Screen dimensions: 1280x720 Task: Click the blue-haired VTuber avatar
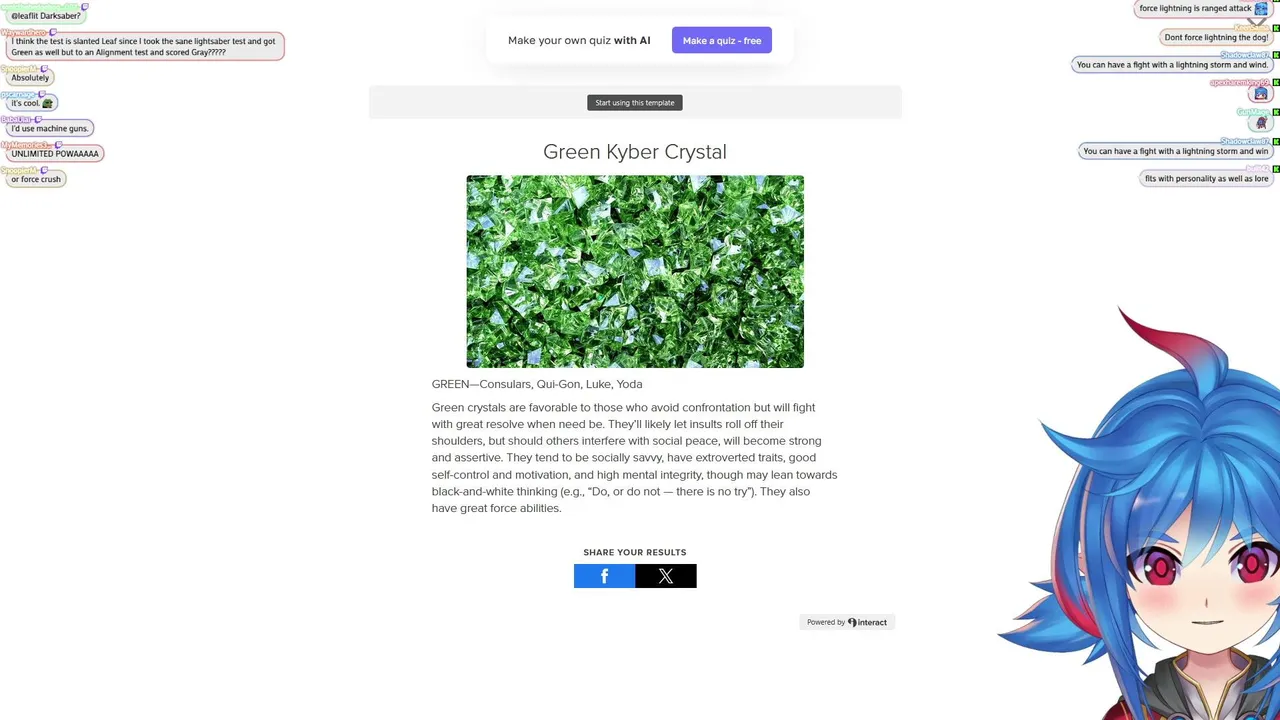tap(1150, 520)
